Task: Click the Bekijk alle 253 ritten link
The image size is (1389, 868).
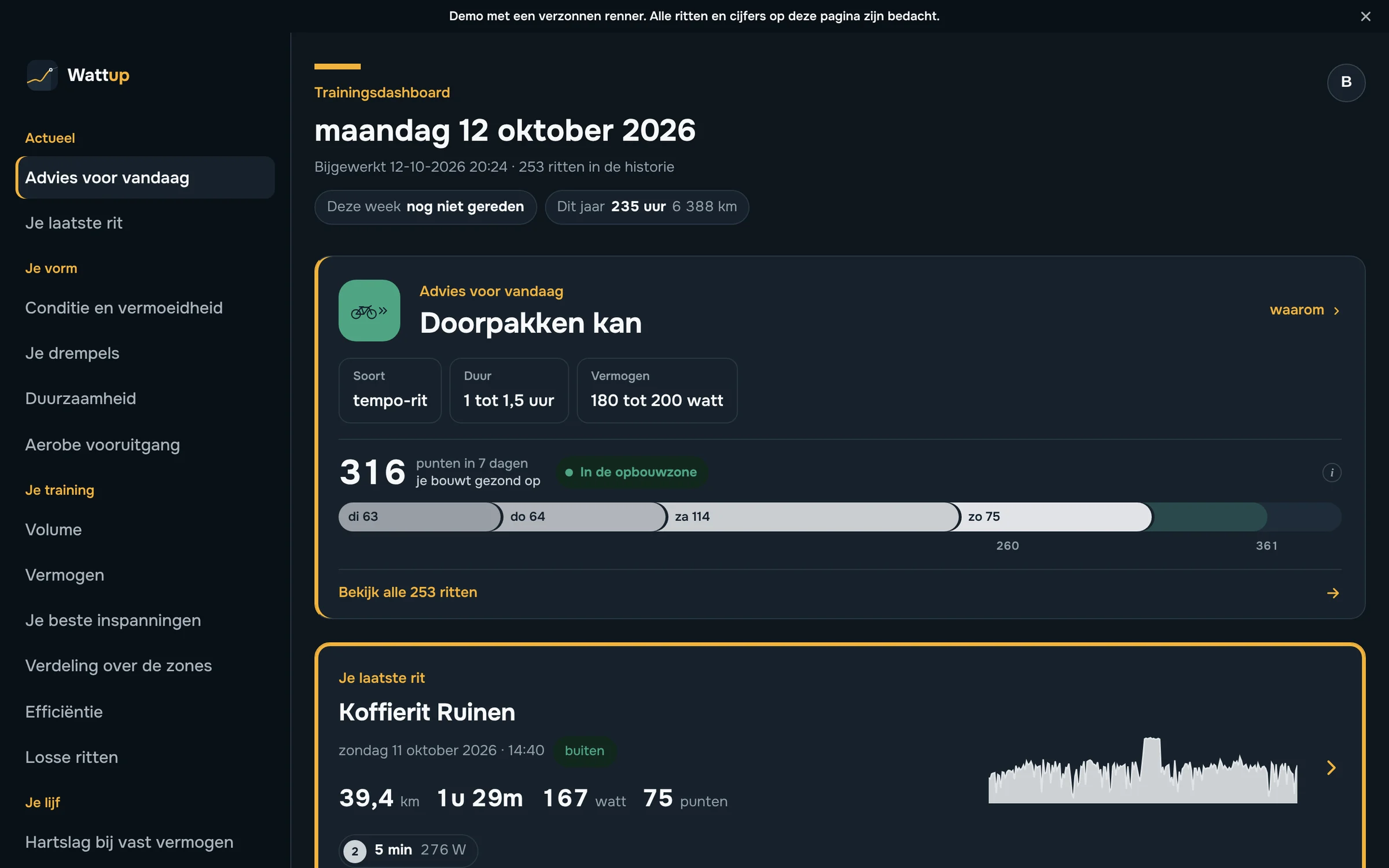Action: [407, 593]
